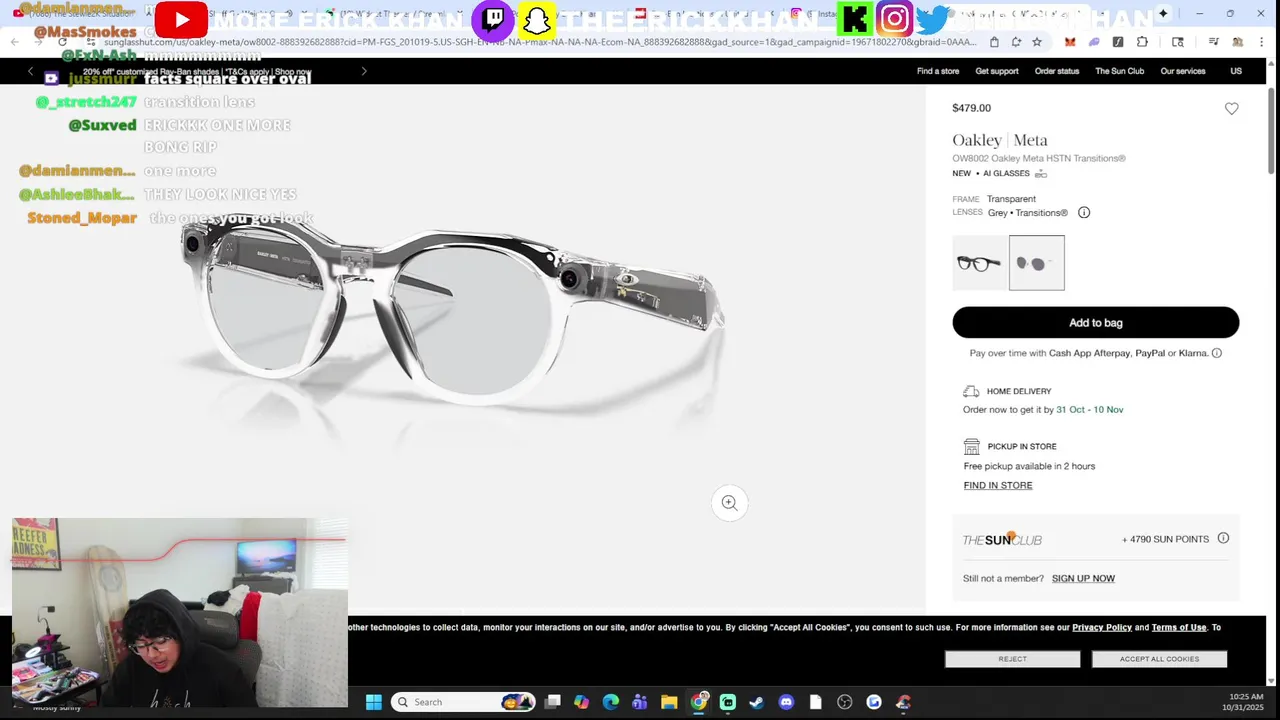1280x720 pixels.
Task: Open the image zoom magnifier icon
Action: [729, 503]
